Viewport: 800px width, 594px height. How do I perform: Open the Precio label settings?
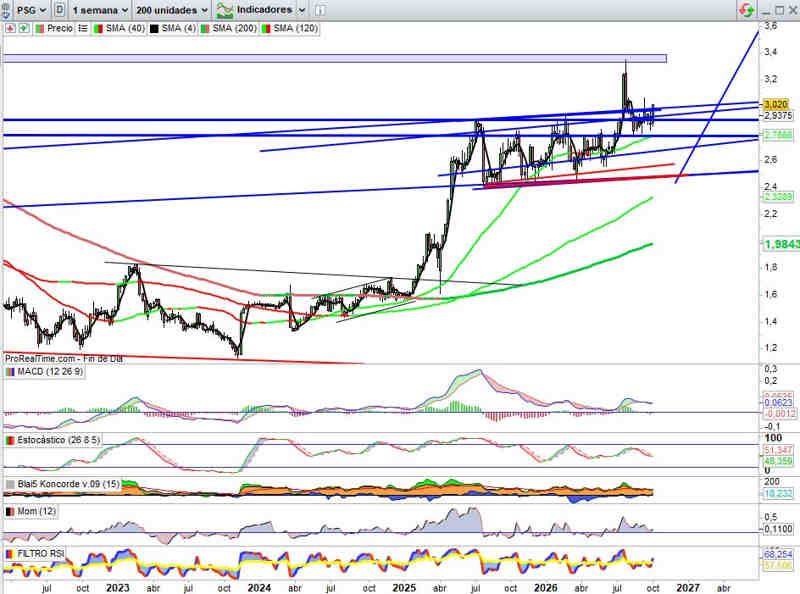click(60, 29)
